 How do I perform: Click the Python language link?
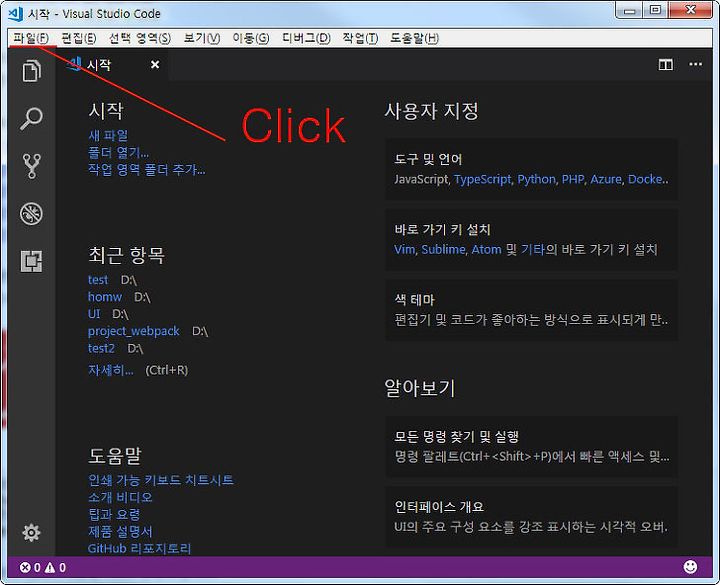click(536, 179)
